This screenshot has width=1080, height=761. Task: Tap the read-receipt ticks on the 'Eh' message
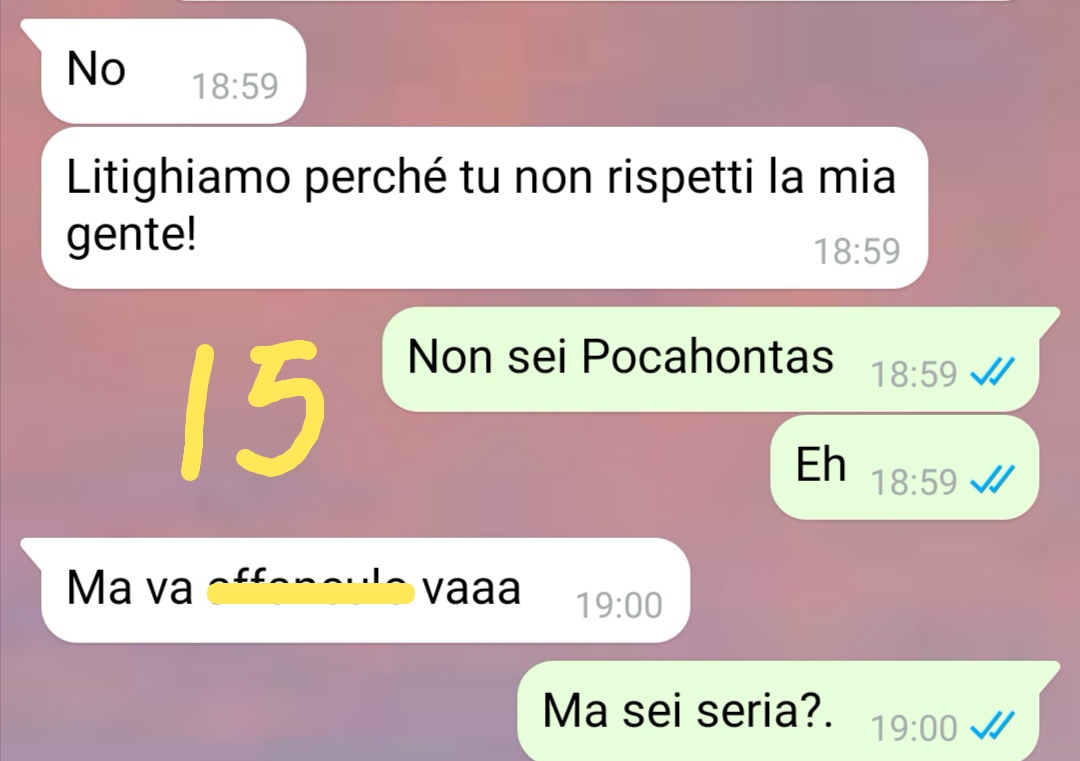[x=992, y=480]
